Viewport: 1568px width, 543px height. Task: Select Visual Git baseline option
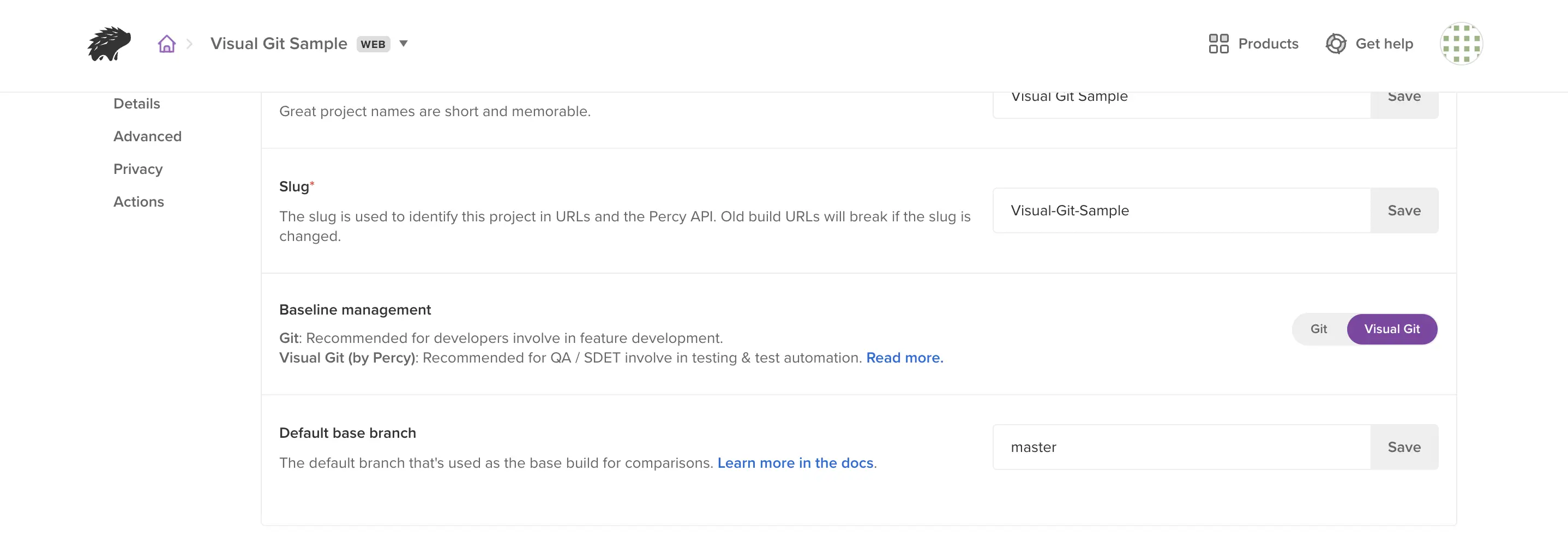[x=1391, y=329]
